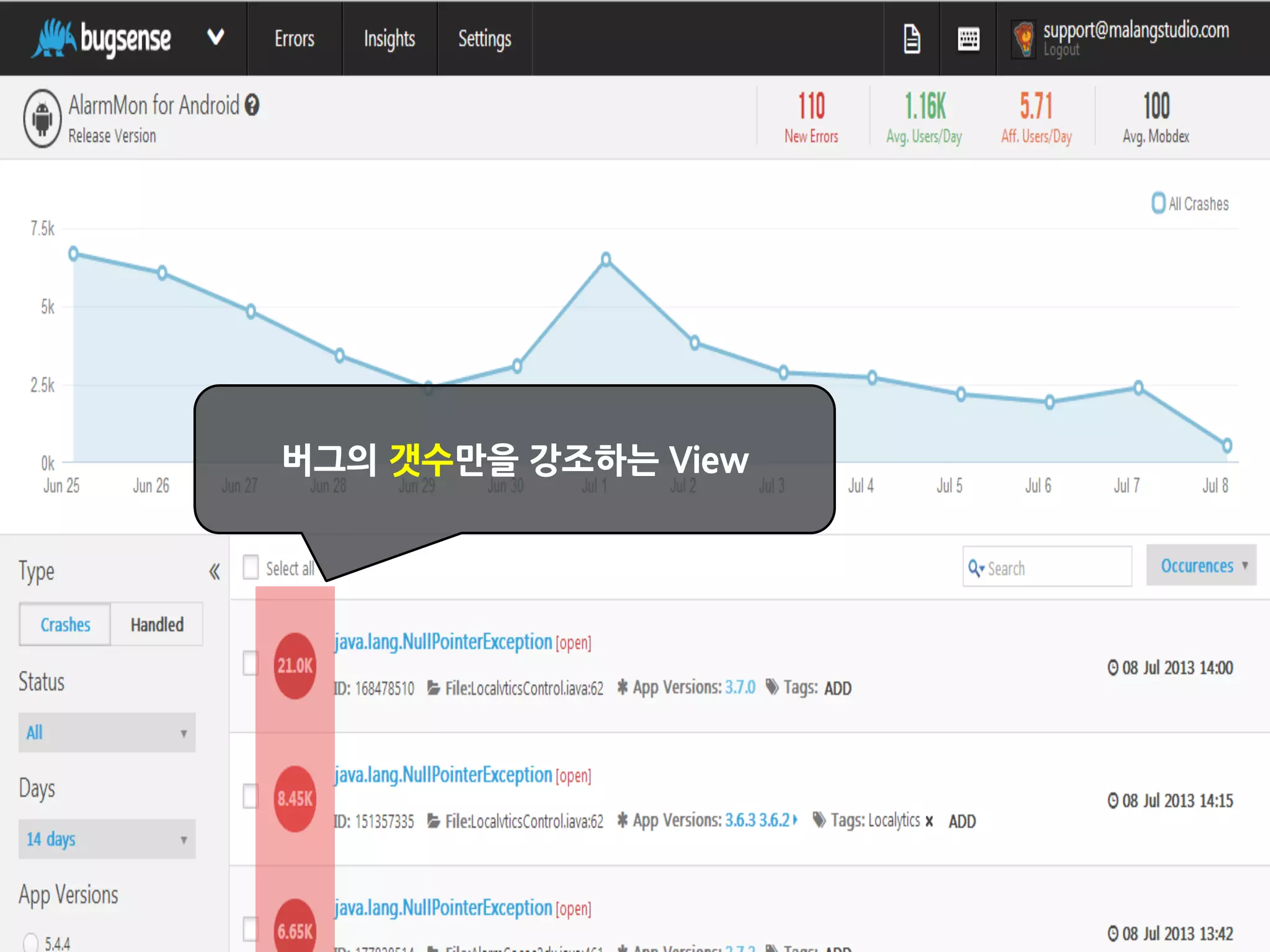Image resolution: width=1270 pixels, height=952 pixels.
Task: Click the help icon beside AlarmMon for Android
Action: coord(252,105)
